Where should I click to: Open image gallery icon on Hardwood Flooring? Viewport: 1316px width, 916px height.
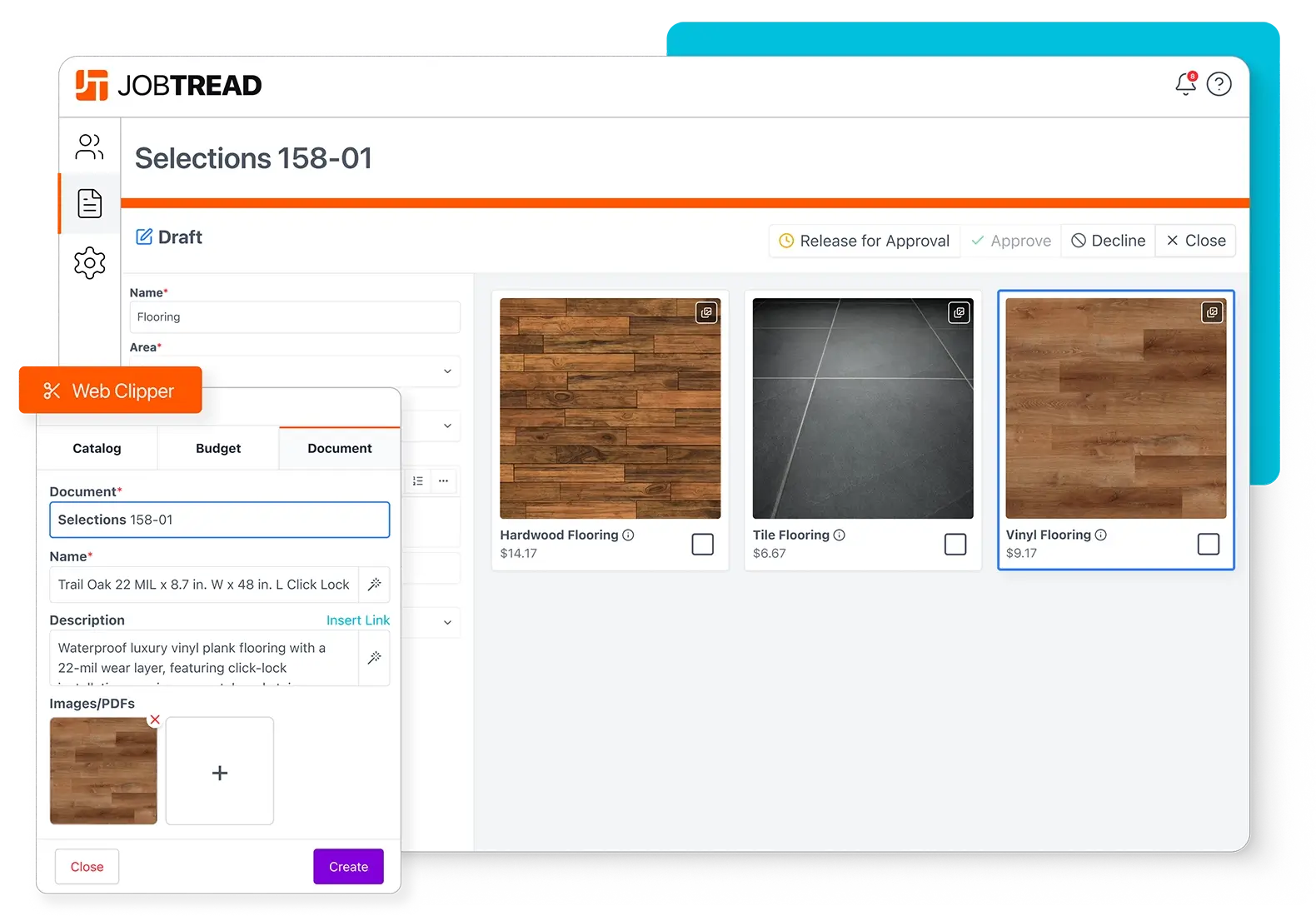coord(706,312)
